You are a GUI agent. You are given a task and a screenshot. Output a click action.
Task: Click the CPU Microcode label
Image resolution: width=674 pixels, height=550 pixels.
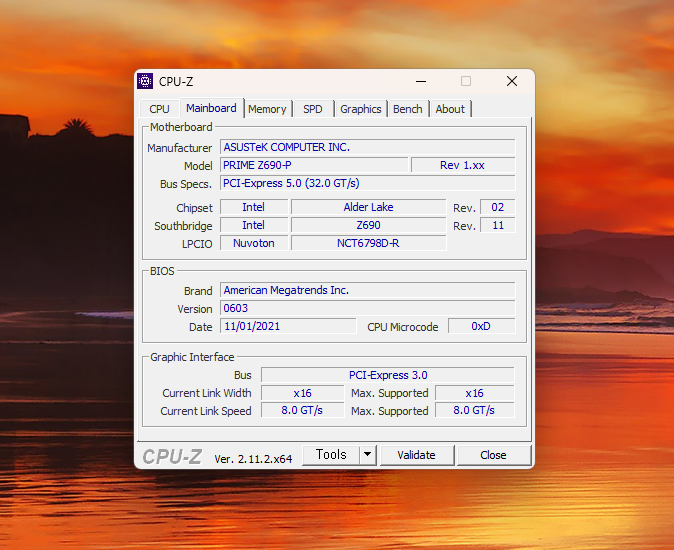(x=403, y=327)
